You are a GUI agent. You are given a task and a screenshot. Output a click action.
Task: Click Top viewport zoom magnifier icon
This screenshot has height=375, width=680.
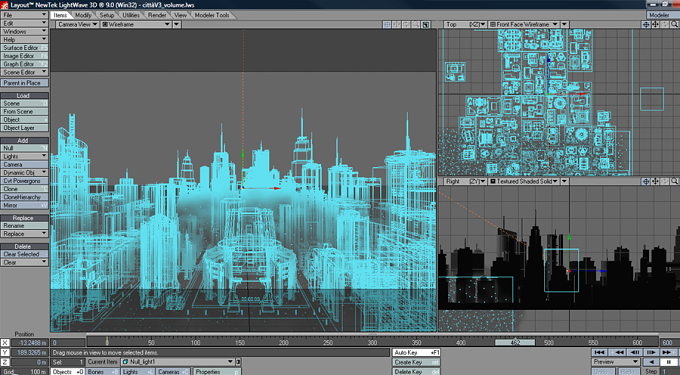click(x=675, y=25)
